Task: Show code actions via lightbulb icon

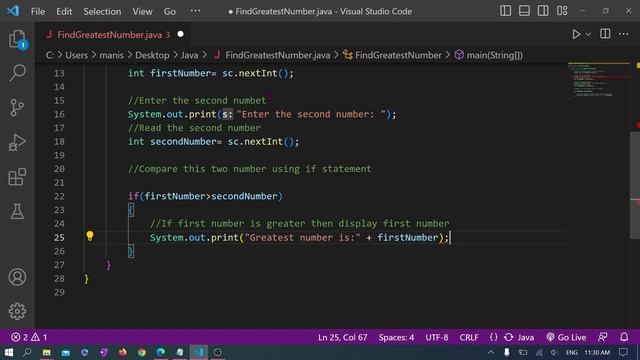Action: click(90, 236)
